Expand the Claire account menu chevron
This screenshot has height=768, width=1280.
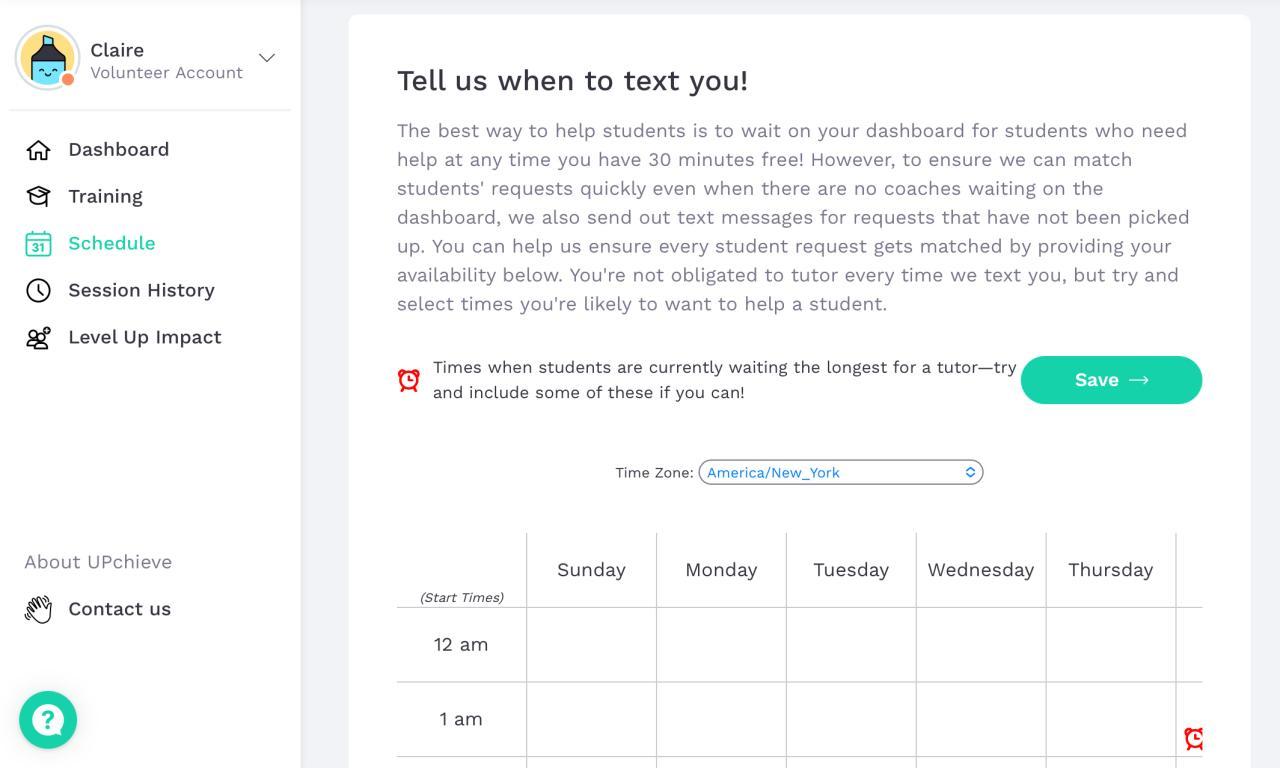267,58
